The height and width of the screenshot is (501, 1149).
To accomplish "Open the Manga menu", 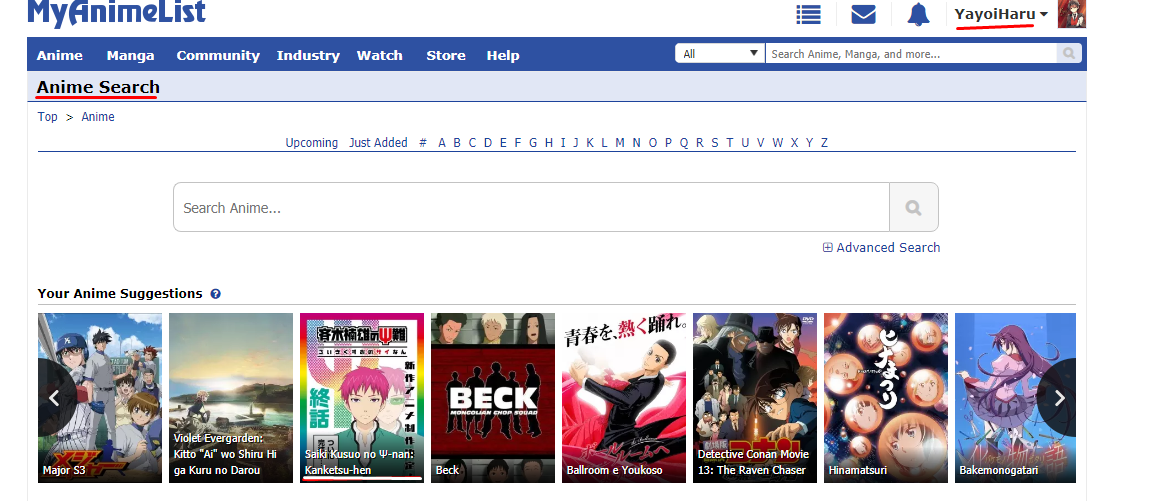I will pos(130,55).
